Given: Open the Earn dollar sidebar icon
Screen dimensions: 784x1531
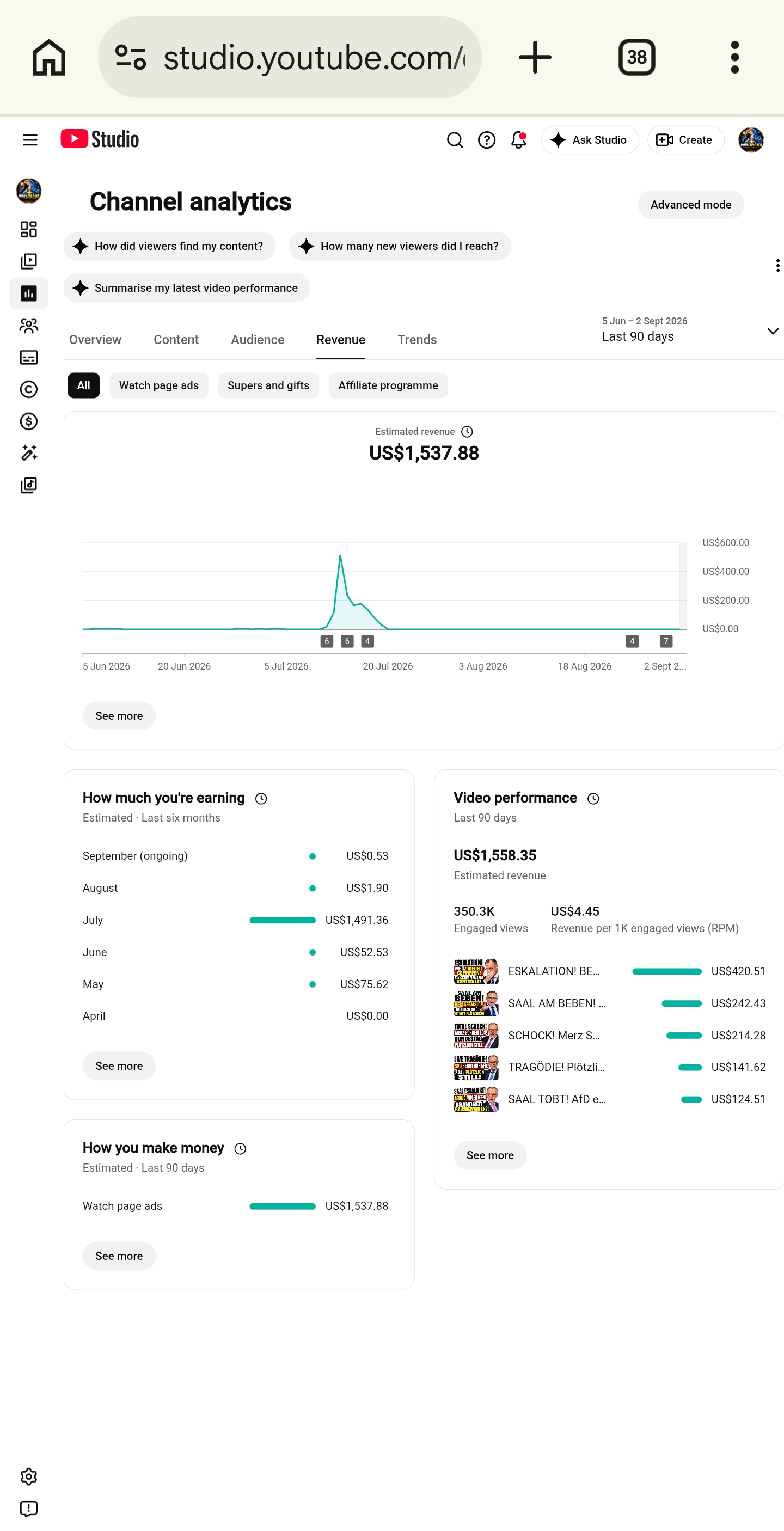Looking at the screenshot, I should pos(28,421).
